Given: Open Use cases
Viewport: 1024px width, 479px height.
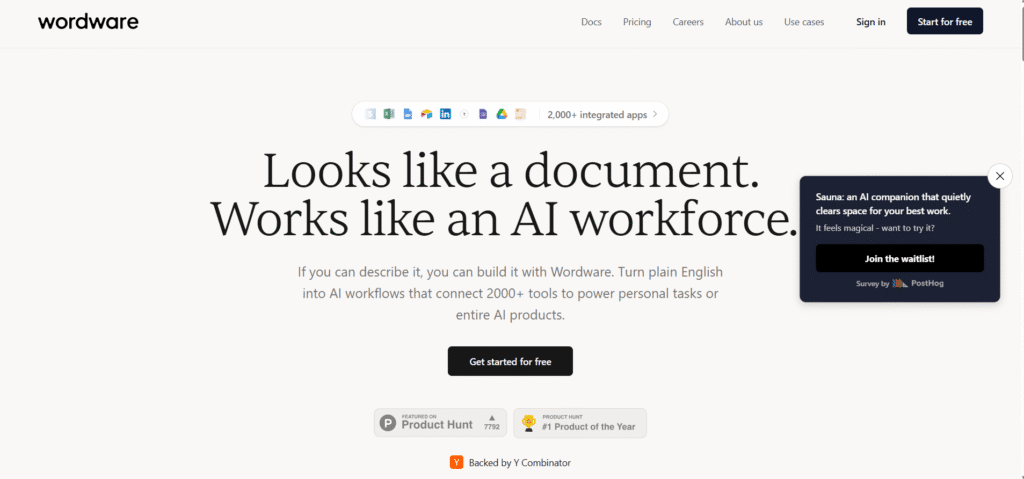Looking at the screenshot, I should 804,22.
